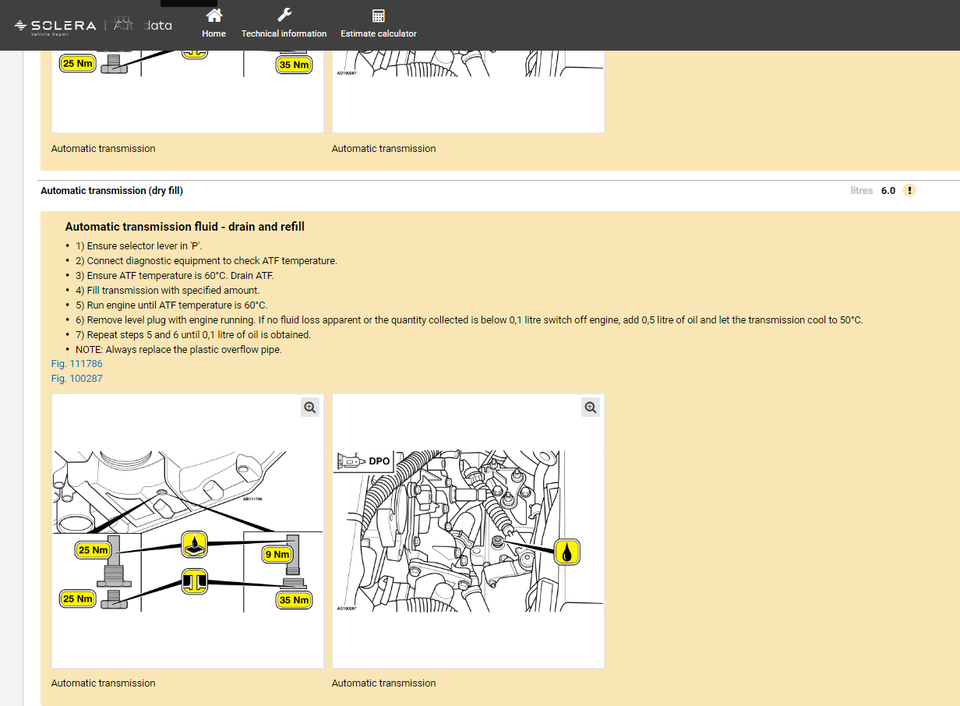The width and height of the screenshot is (960, 706).
Task: Click heading 'Automatic transmission fluid - drain and refill'
Action: click(x=184, y=227)
